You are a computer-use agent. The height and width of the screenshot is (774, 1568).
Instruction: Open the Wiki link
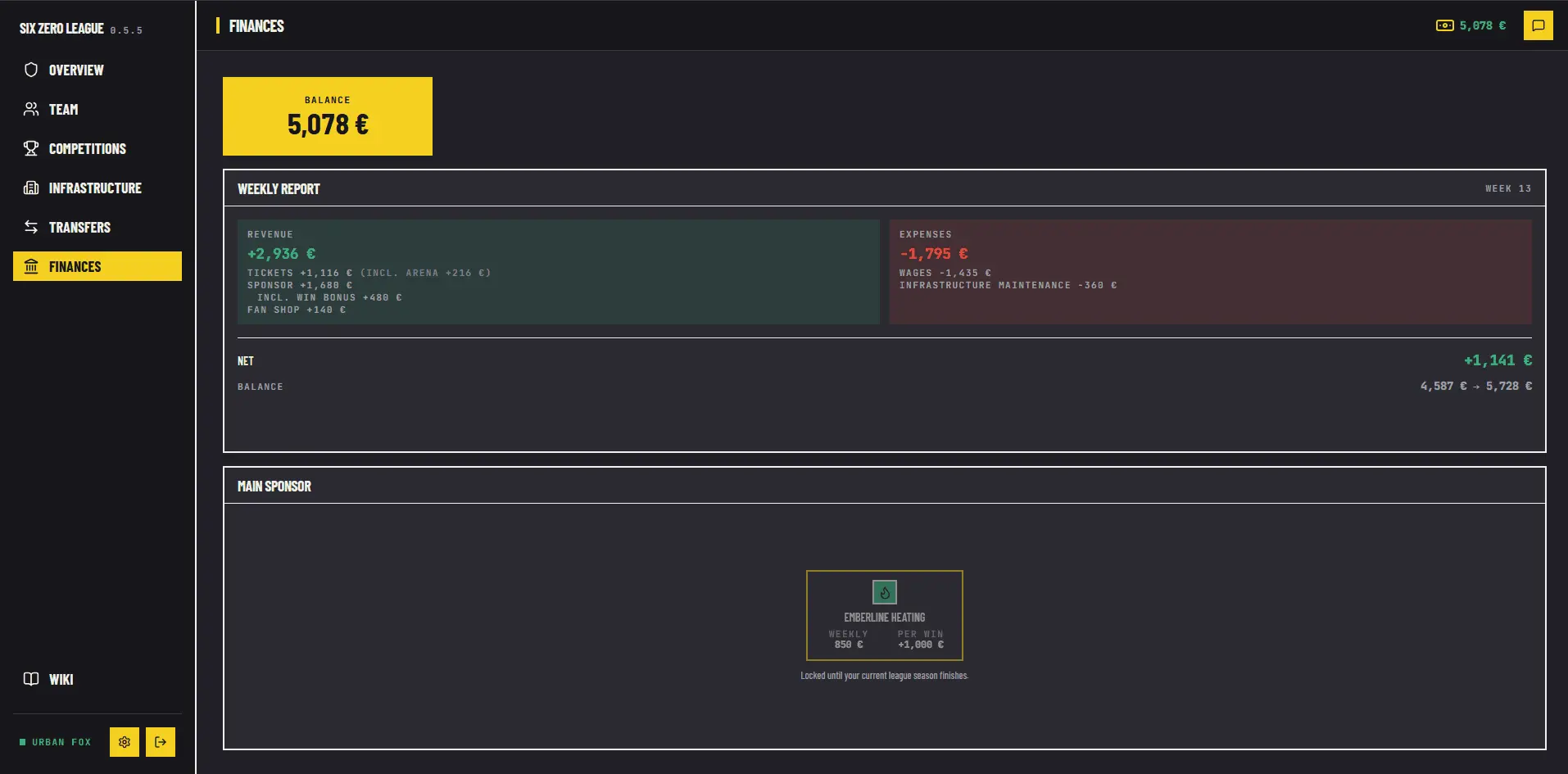tap(97, 679)
